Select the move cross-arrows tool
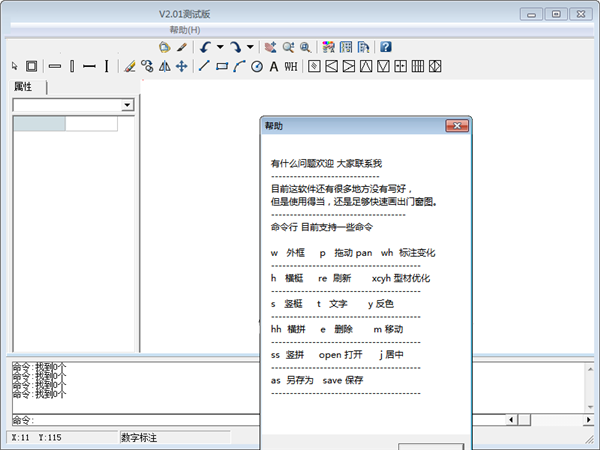Image resolution: width=600 pixels, height=450 pixels. [x=181, y=66]
